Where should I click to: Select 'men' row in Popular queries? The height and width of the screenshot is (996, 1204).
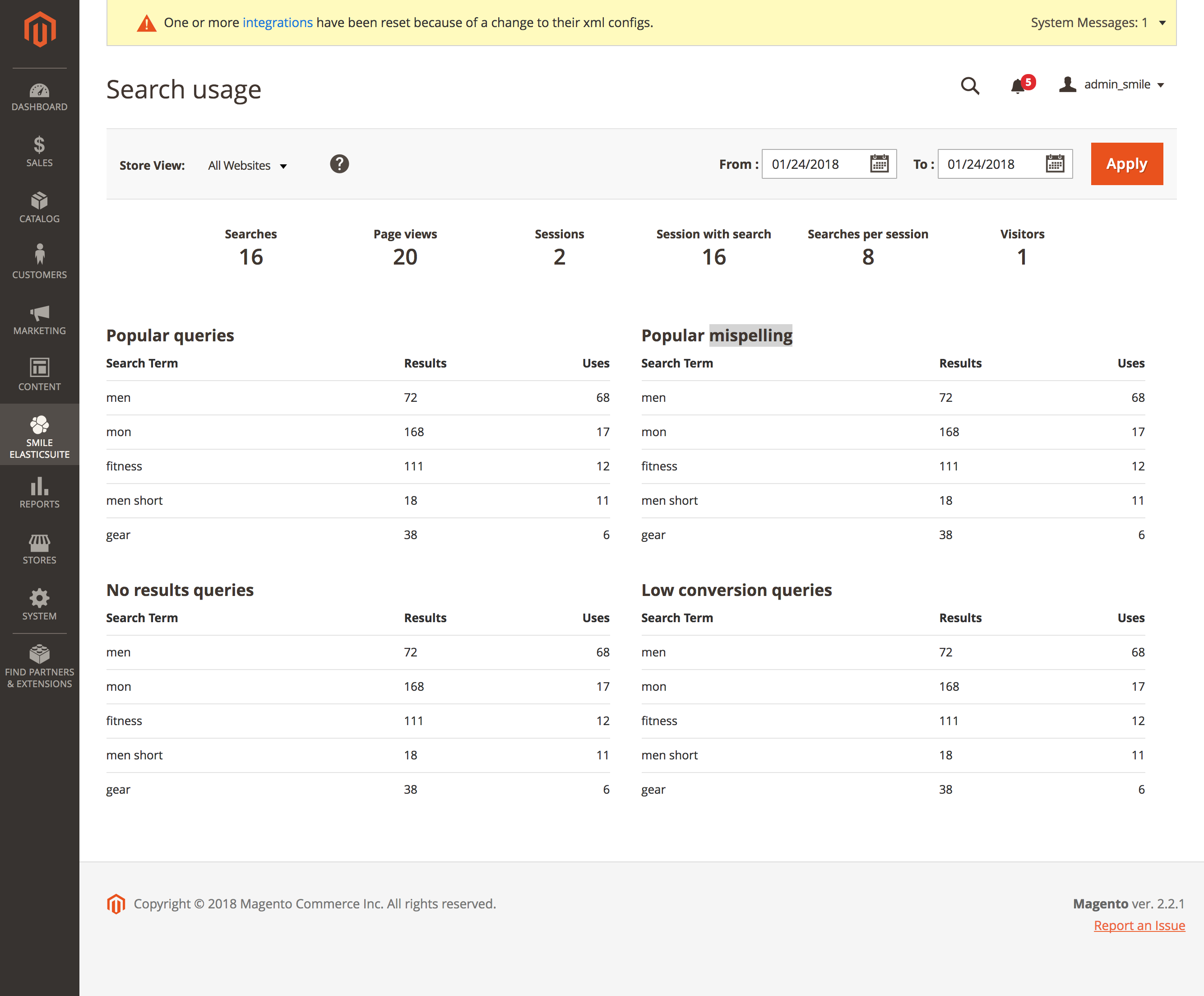coord(358,398)
